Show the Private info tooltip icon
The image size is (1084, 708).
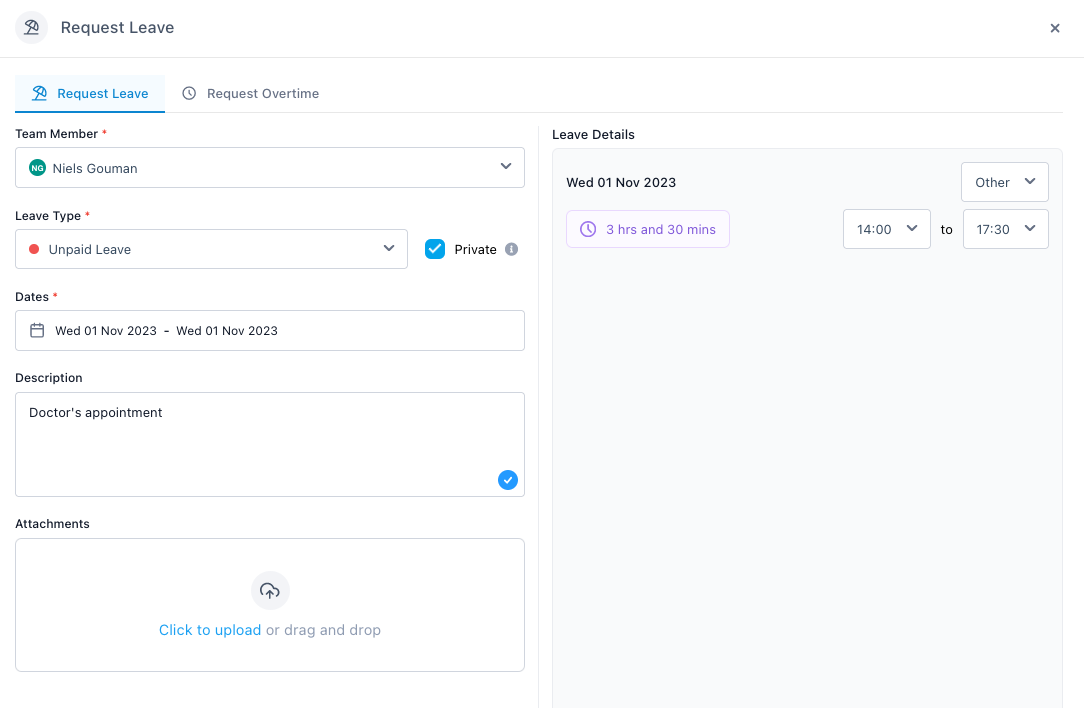coord(512,250)
